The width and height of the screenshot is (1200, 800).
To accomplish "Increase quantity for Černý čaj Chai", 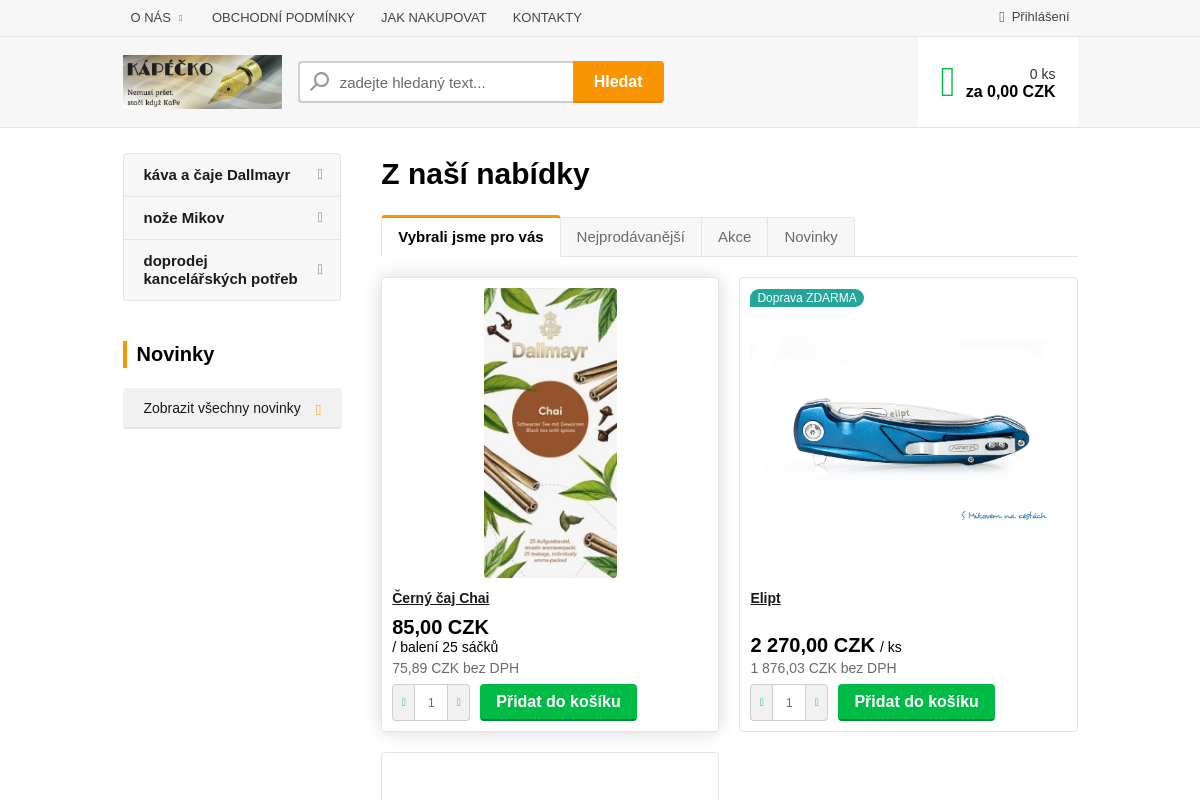I will [x=458, y=702].
